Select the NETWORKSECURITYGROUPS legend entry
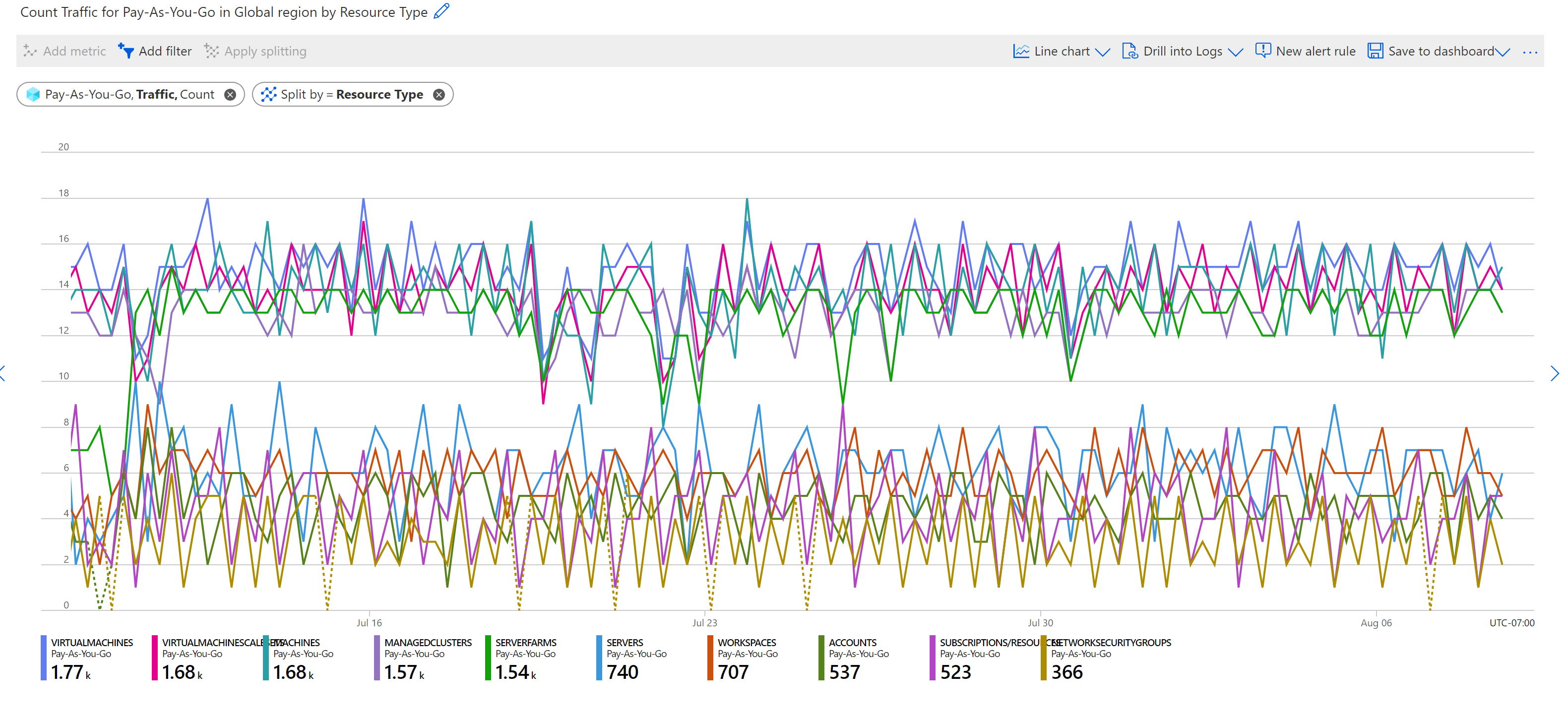 point(1107,657)
